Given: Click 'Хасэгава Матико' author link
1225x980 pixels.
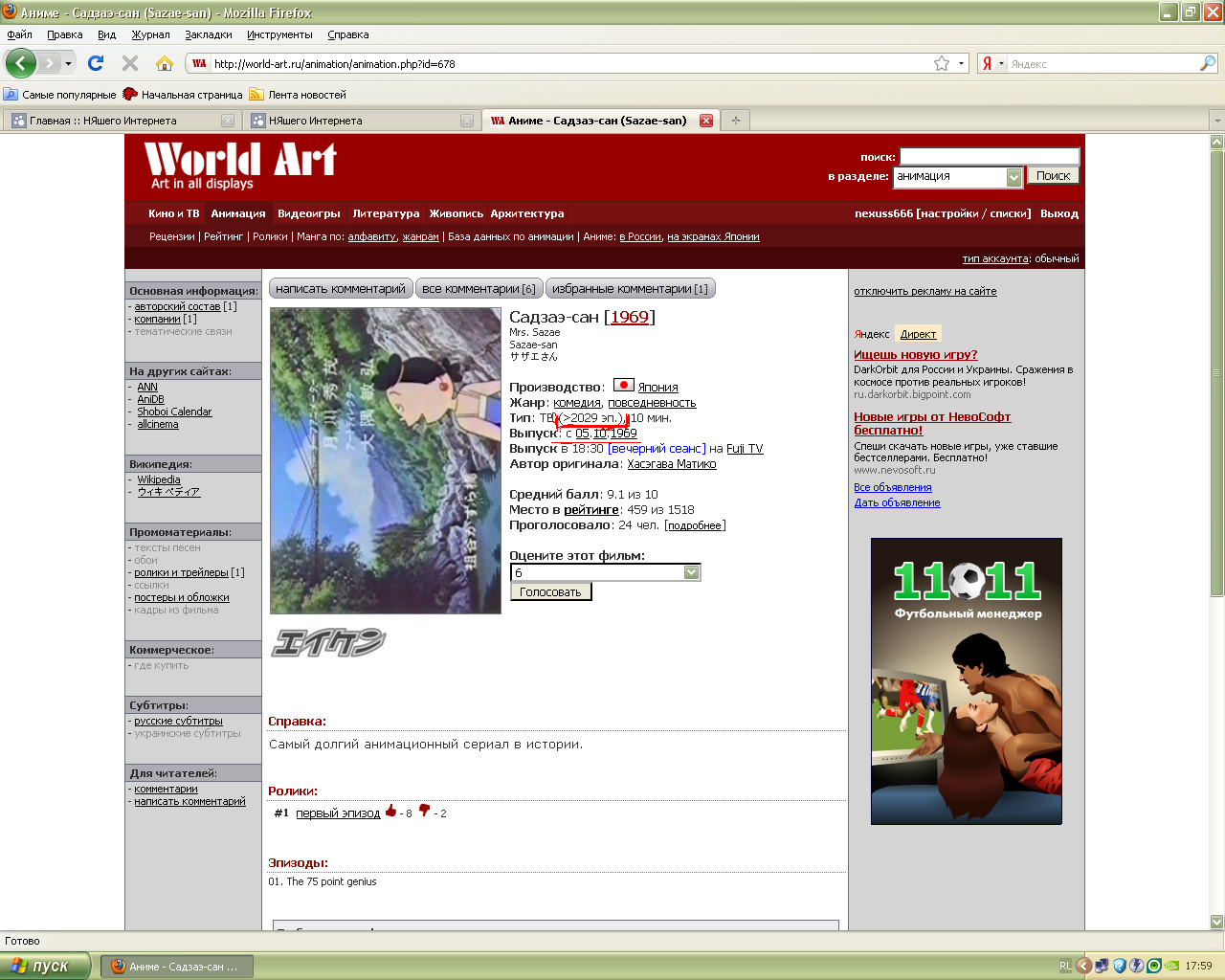Looking at the screenshot, I should tap(672, 464).
